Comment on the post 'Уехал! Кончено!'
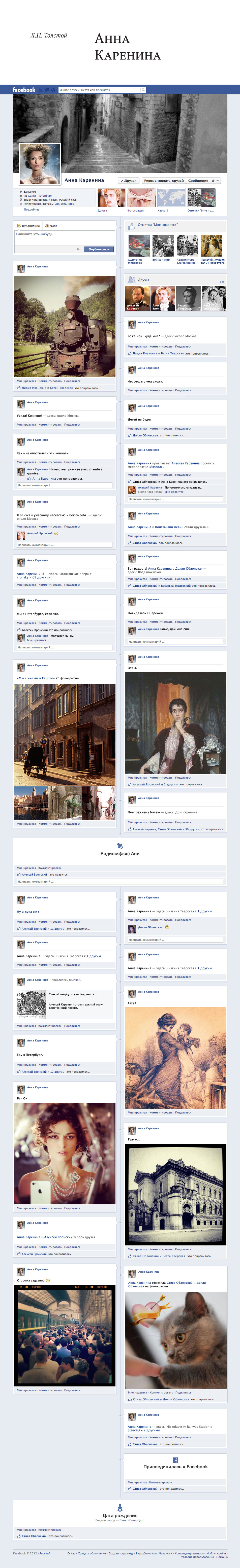 pos(50,424)
